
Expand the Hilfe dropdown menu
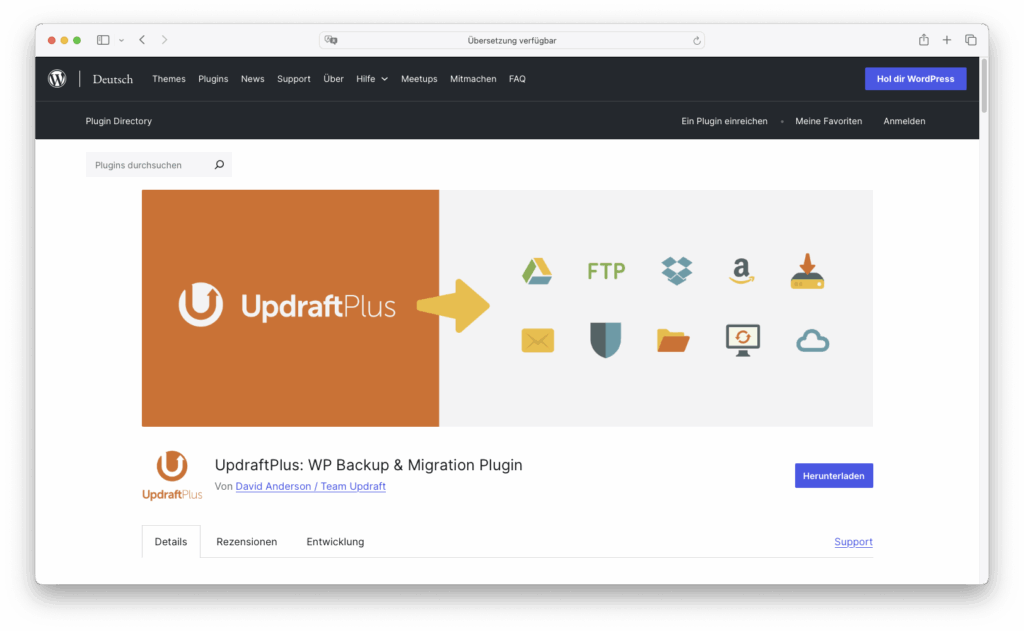[x=372, y=78]
